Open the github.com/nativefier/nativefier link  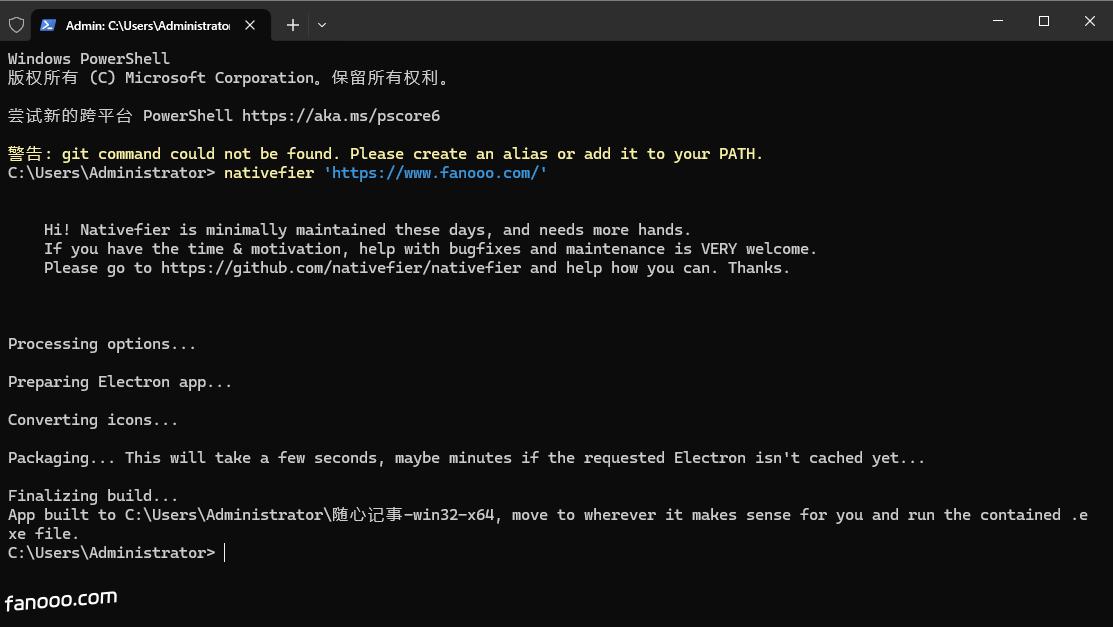point(340,268)
